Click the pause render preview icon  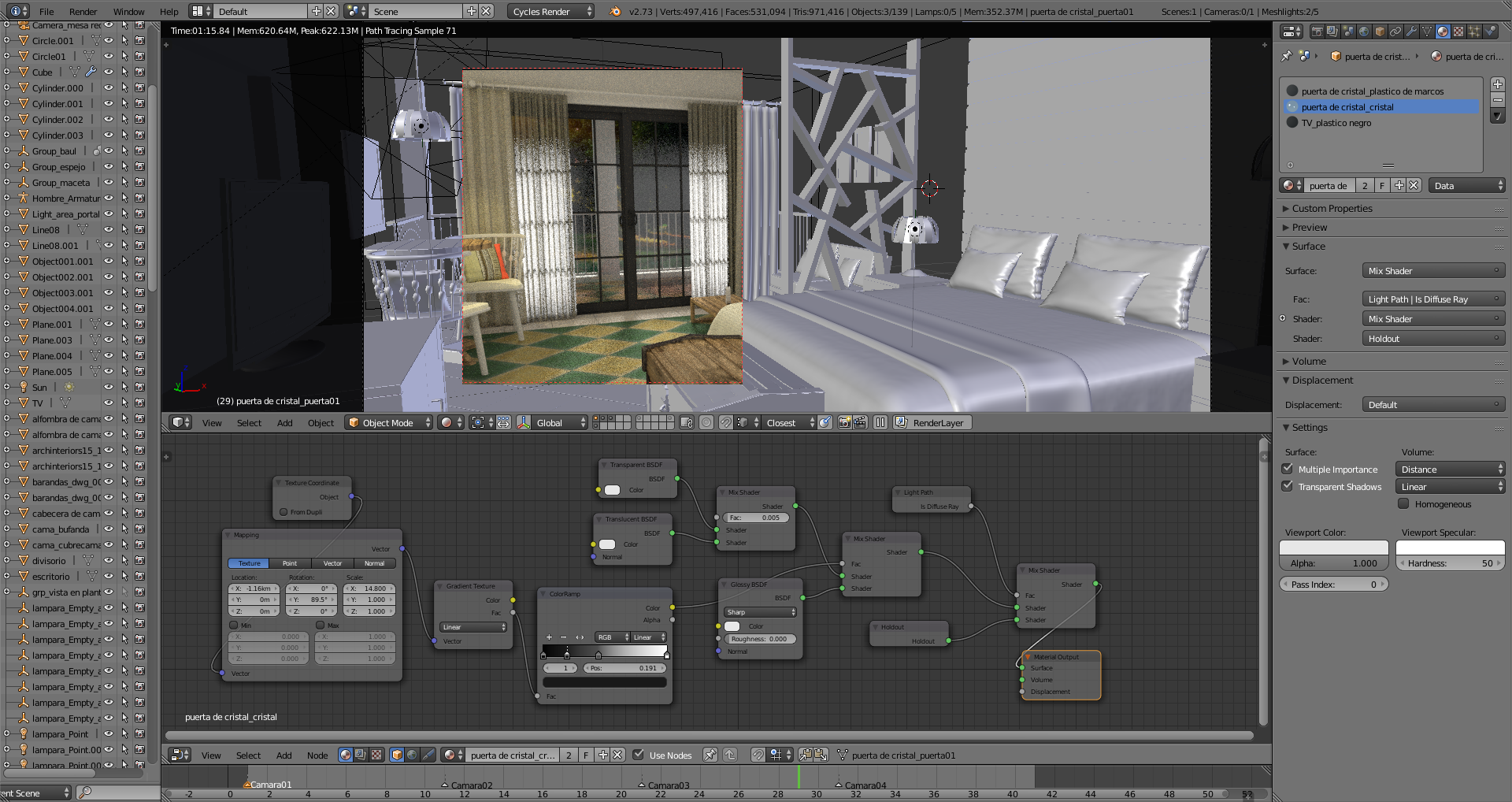pos(880,423)
